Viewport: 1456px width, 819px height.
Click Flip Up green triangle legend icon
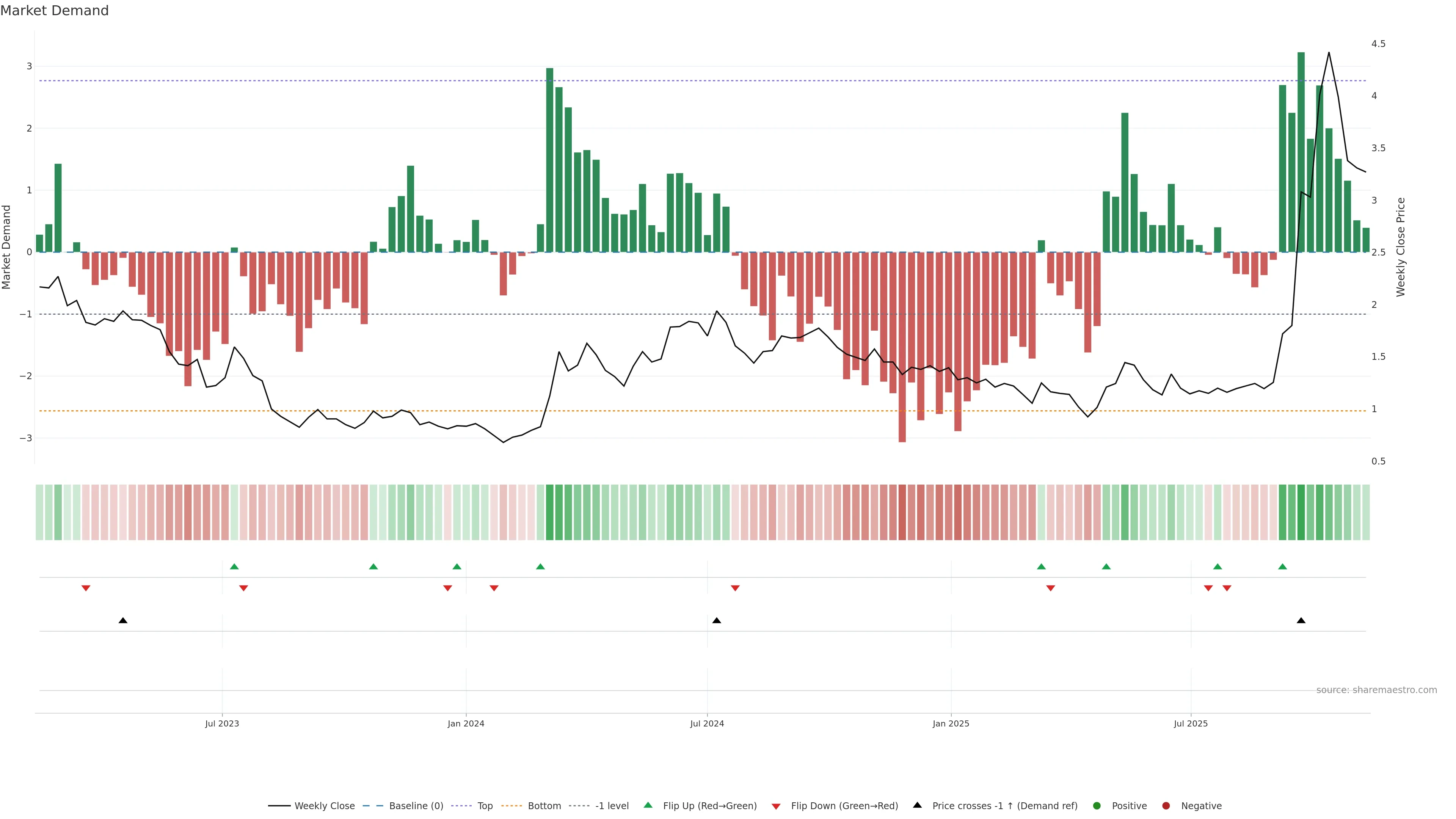[x=648, y=805]
